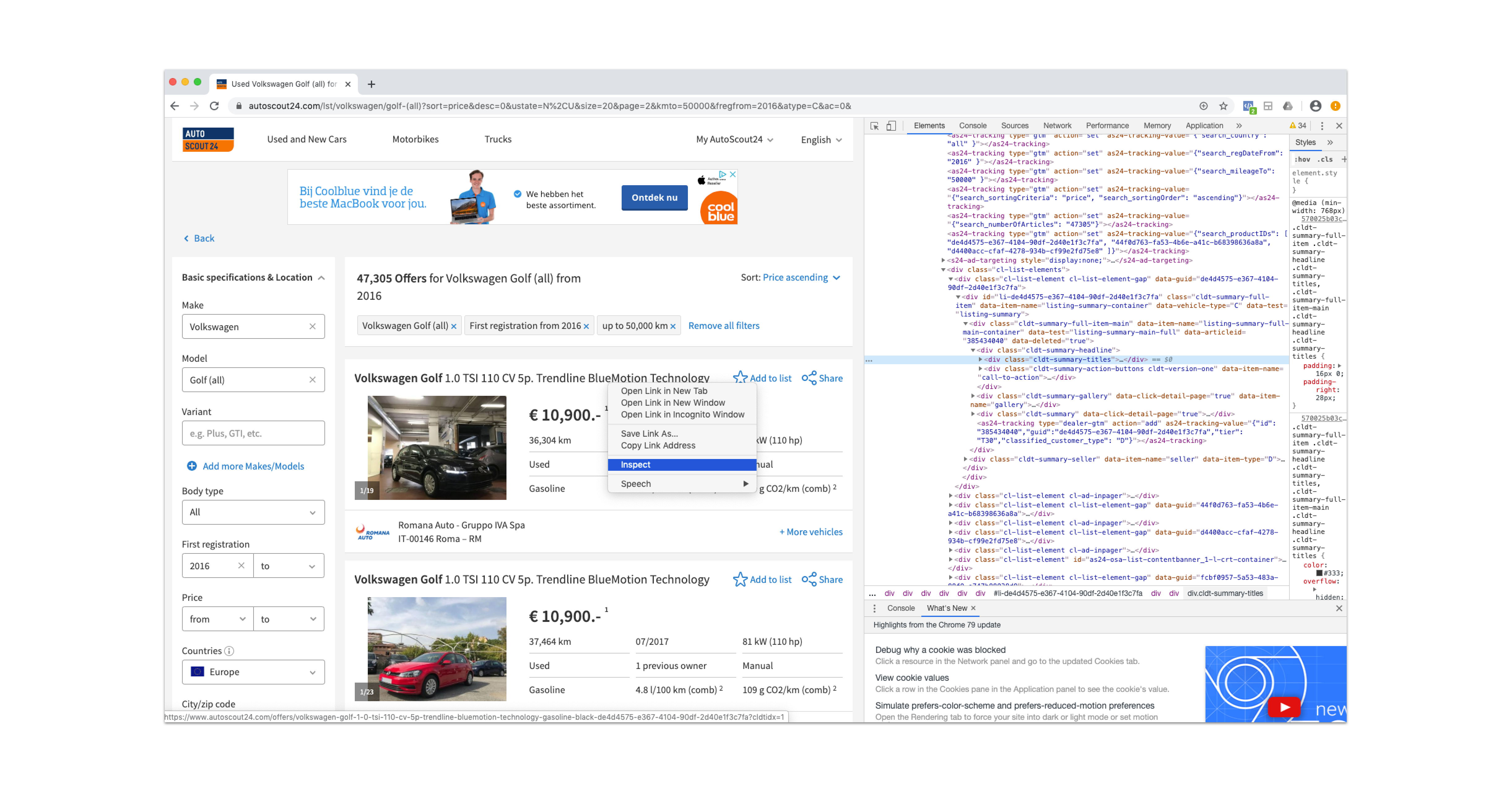Open Speech submenu in context menu
The height and width of the screenshot is (791, 1512).
[x=682, y=484]
